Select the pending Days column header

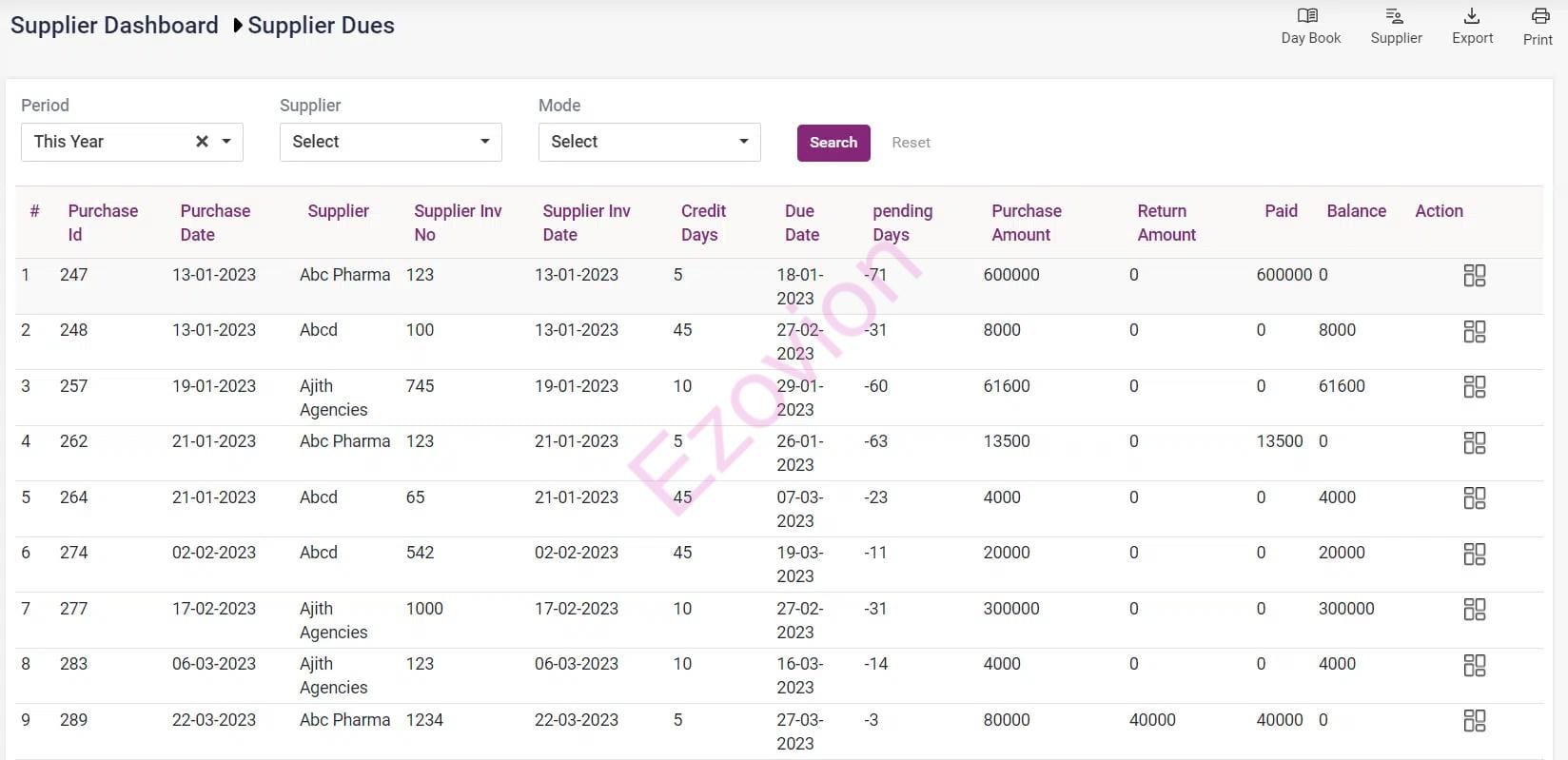pos(901,223)
